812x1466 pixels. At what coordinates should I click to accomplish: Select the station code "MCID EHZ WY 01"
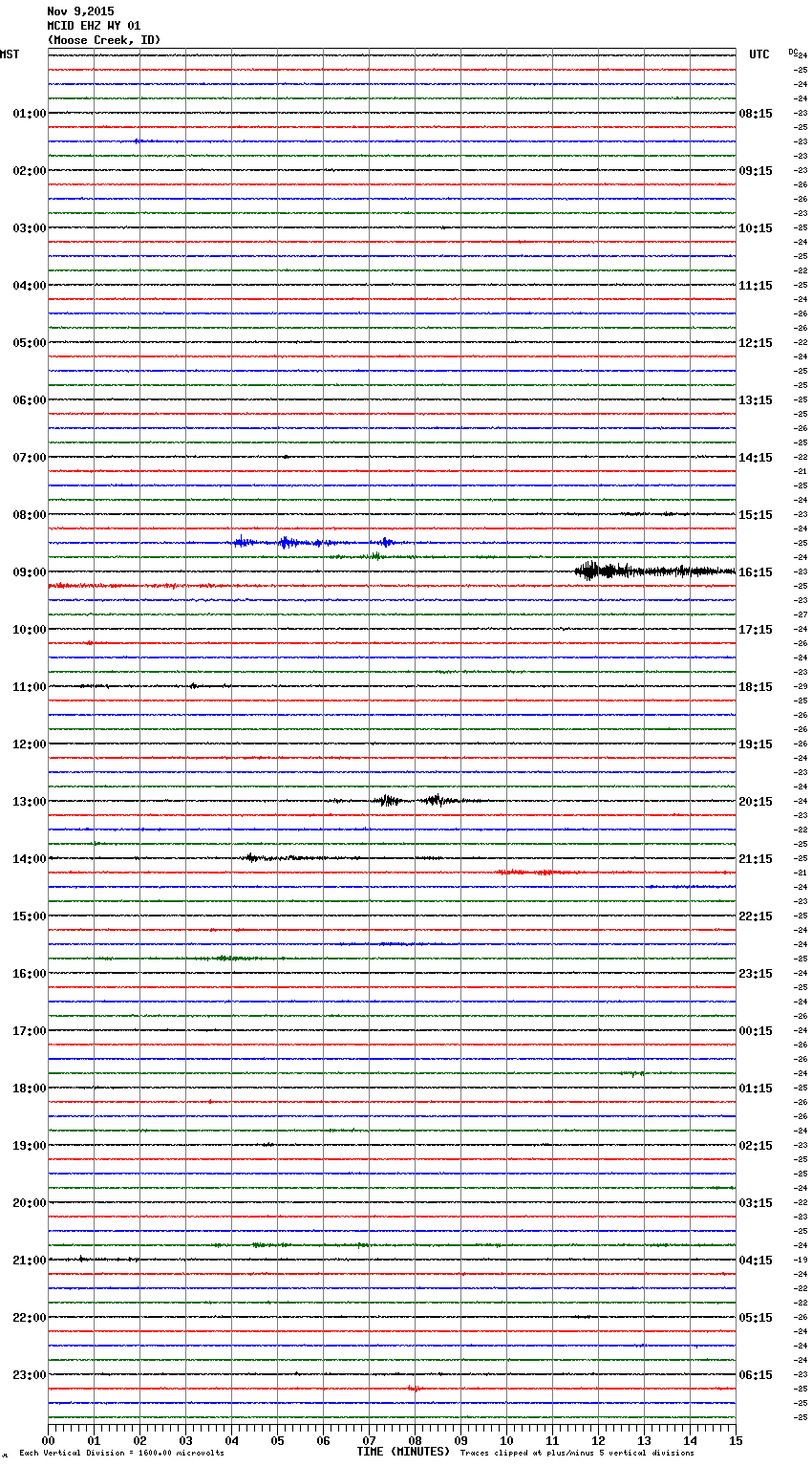click(94, 26)
